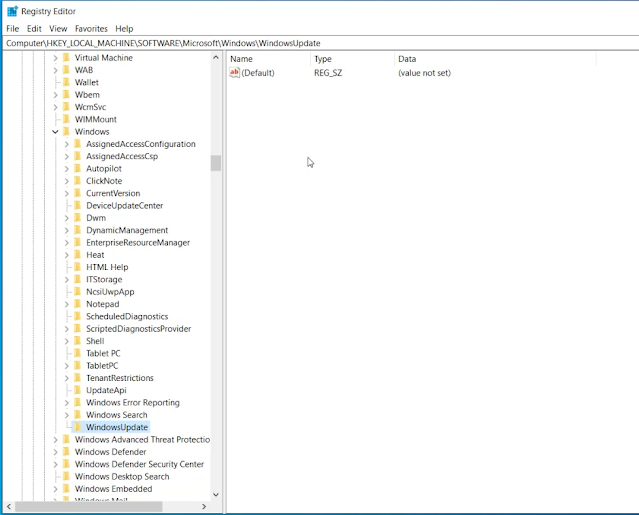Click the ScriptedDiagnosticsProvider folder icon
The height and width of the screenshot is (515, 639).
(x=77, y=329)
